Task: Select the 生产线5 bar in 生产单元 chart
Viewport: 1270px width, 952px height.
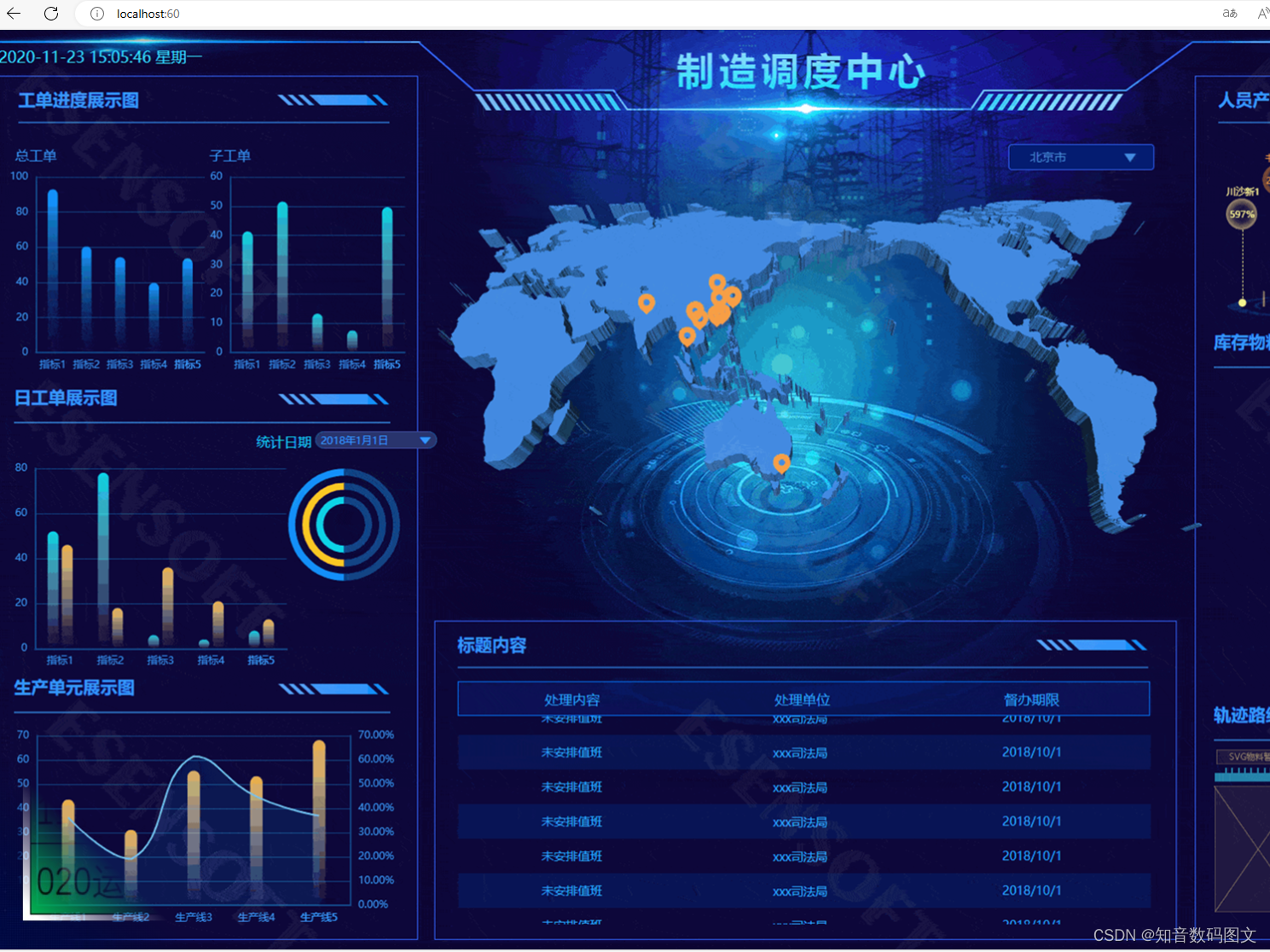Action: tap(319, 821)
